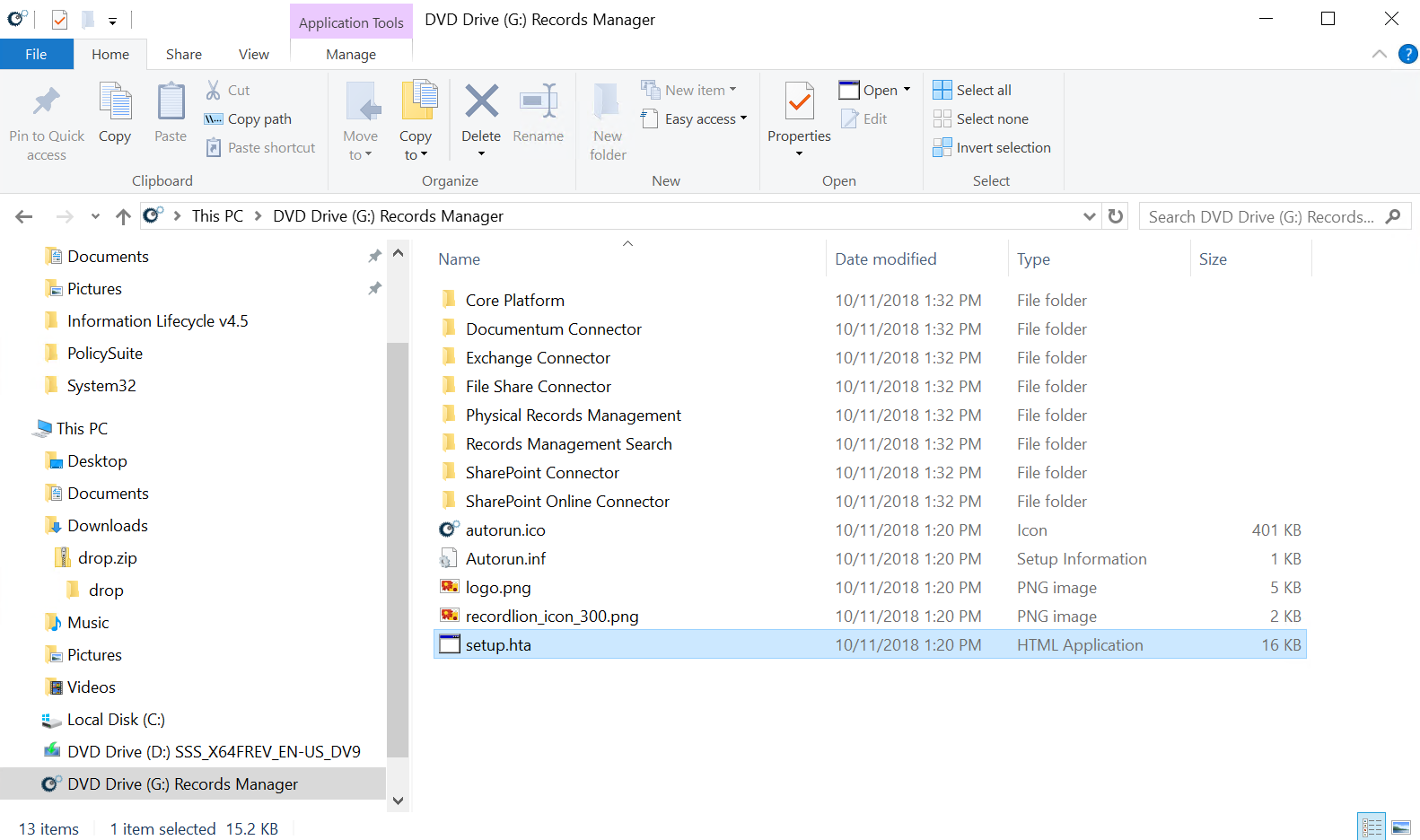The width and height of the screenshot is (1420, 840).
Task: Expand the Easy access dropdown
Action: point(706,118)
